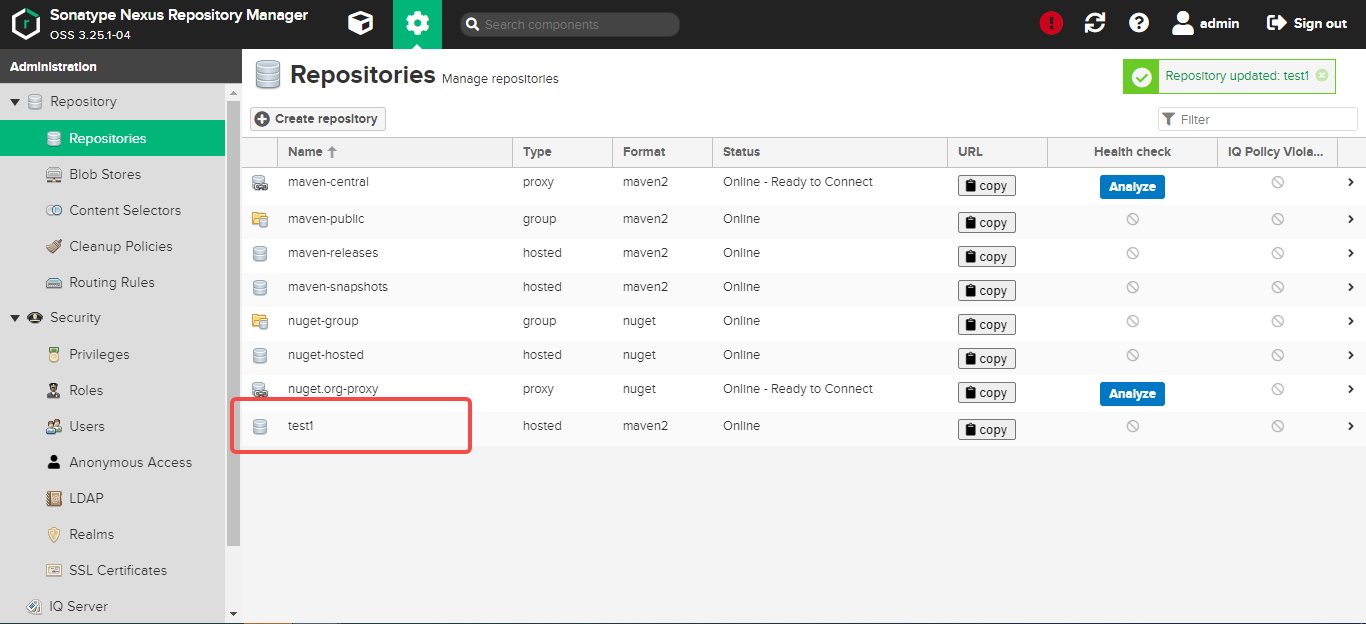Screen dimensions: 1366x624
Task: Click the Sonatype Nexus logo
Action: [x=25, y=24]
